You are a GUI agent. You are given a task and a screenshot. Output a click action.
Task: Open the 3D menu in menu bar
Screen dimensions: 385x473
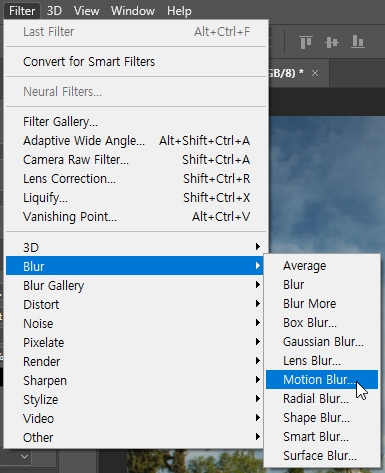click(54, 11)
